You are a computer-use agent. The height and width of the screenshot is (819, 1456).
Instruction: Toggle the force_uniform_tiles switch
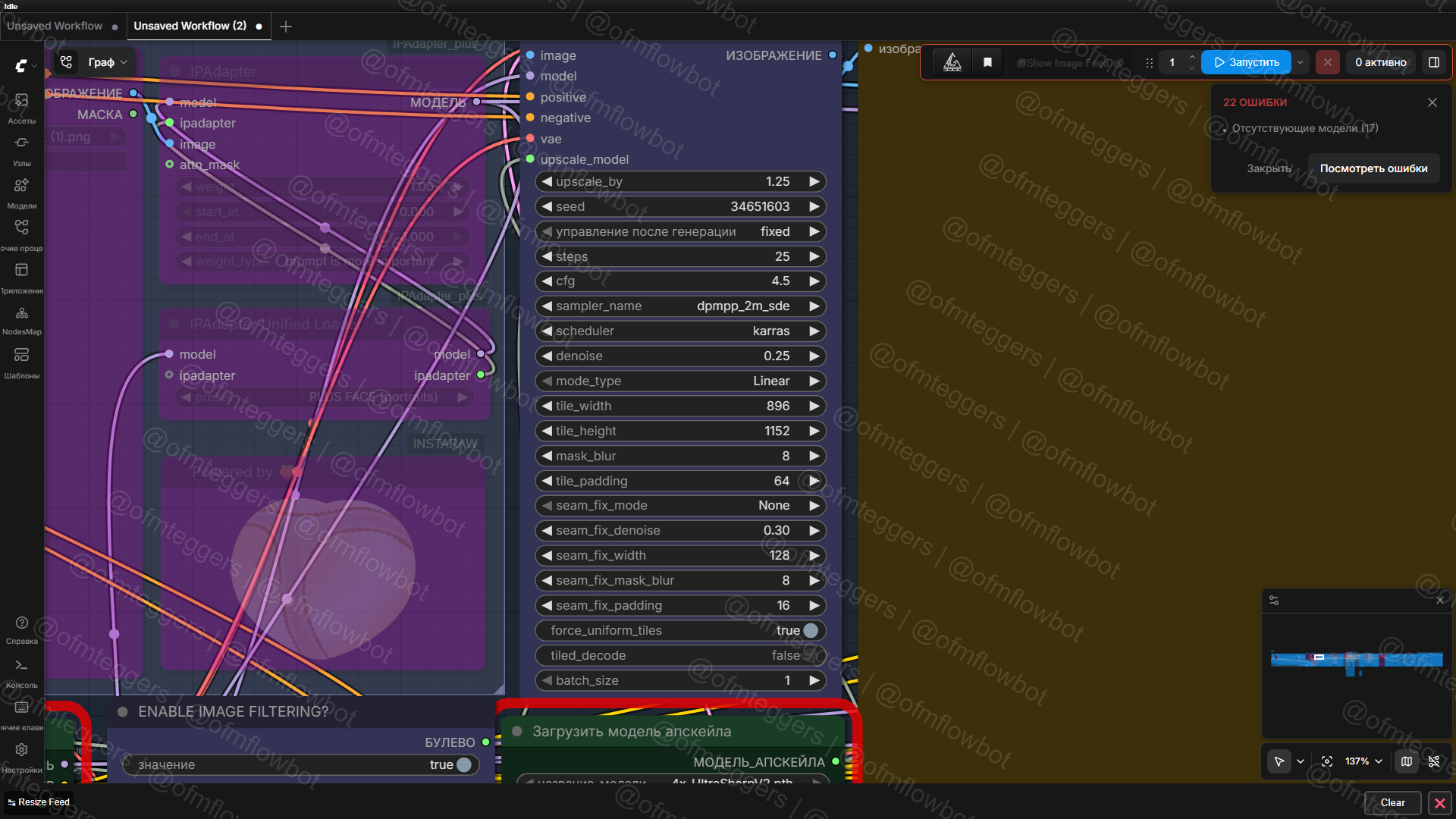coord(810,630)
